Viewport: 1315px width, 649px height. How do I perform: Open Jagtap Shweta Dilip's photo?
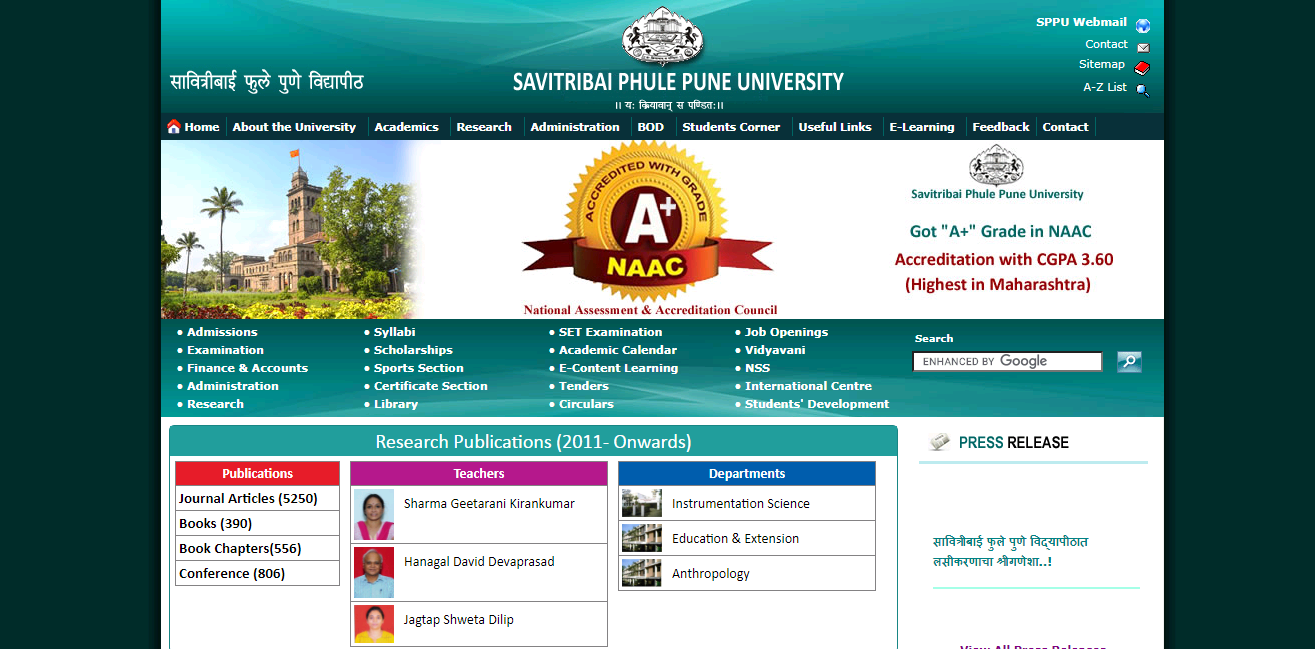click(x=374, y=624)
